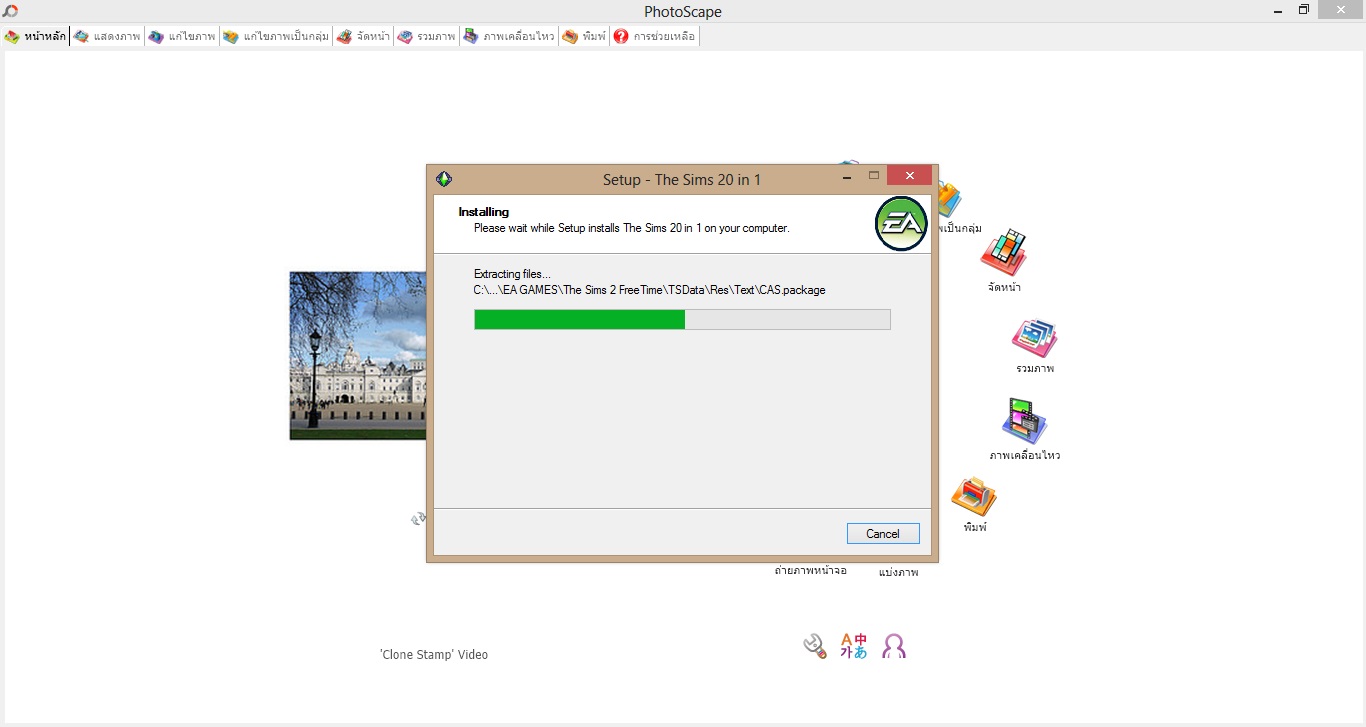The image size is (1366, 727).
Task: Open the ภาพเคลื่อนไหว animated GIF icon
Action: point(1024,421)
